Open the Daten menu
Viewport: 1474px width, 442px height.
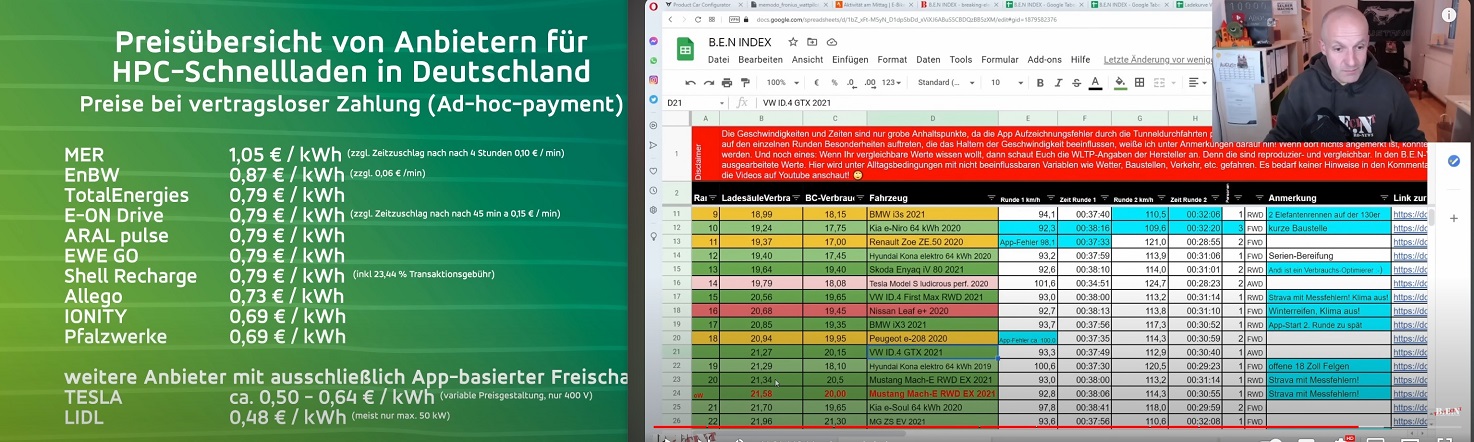[x=928, y=60]
